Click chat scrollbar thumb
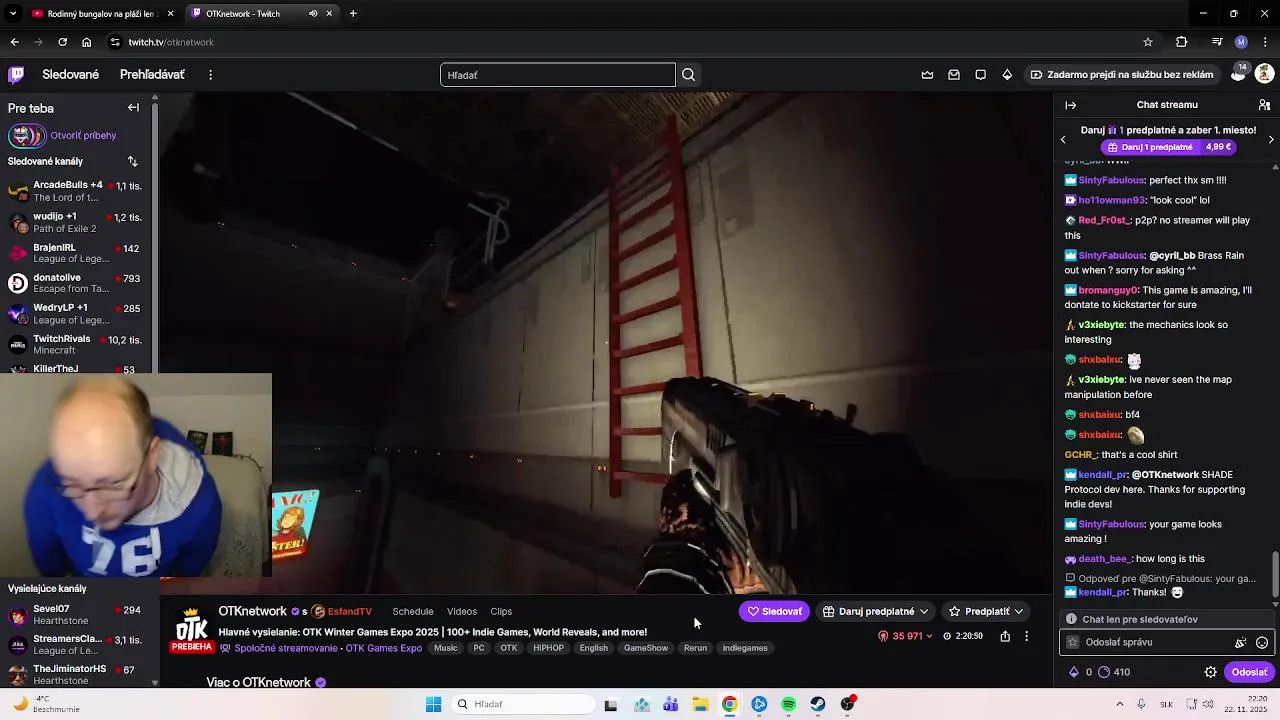The height and width of the screenshot is (720, 1280). click(x=1275, y=574)
